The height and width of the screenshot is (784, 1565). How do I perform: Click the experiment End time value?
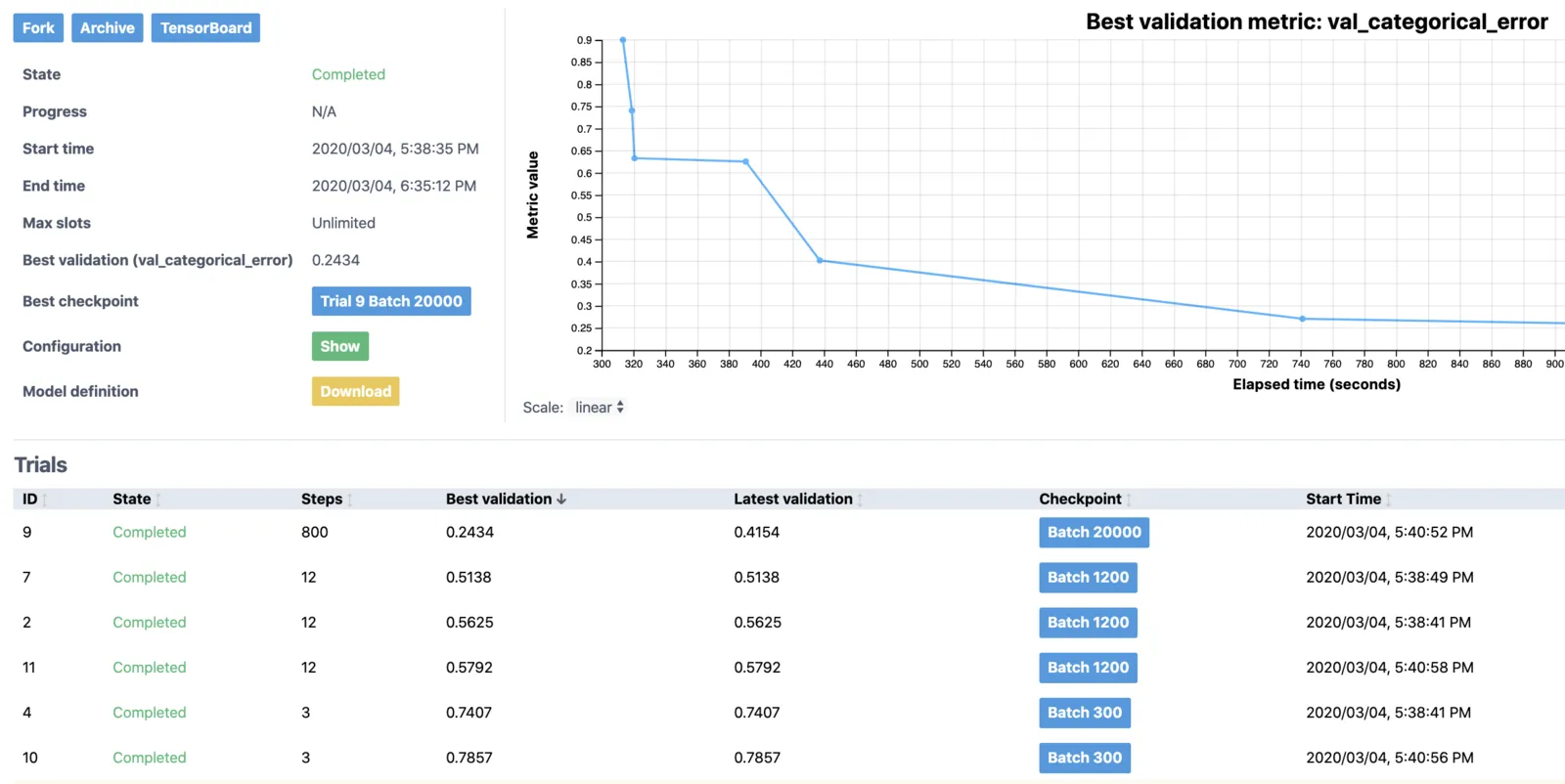(x=394, y=186)
